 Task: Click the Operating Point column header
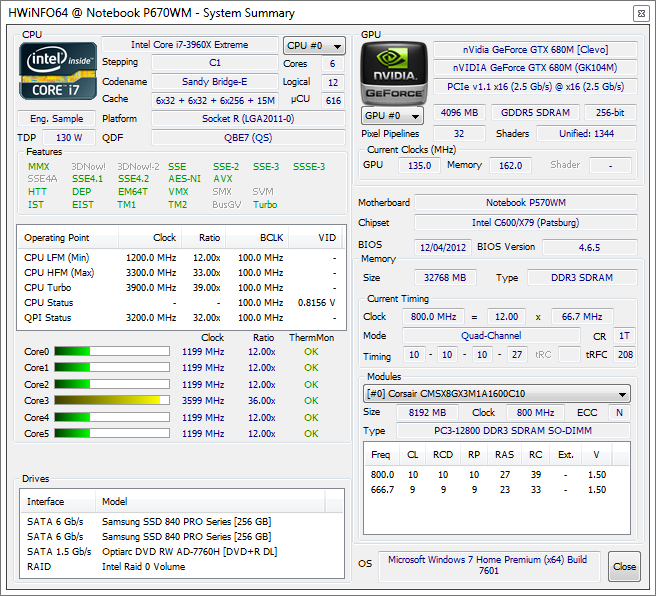coord(68,238)
